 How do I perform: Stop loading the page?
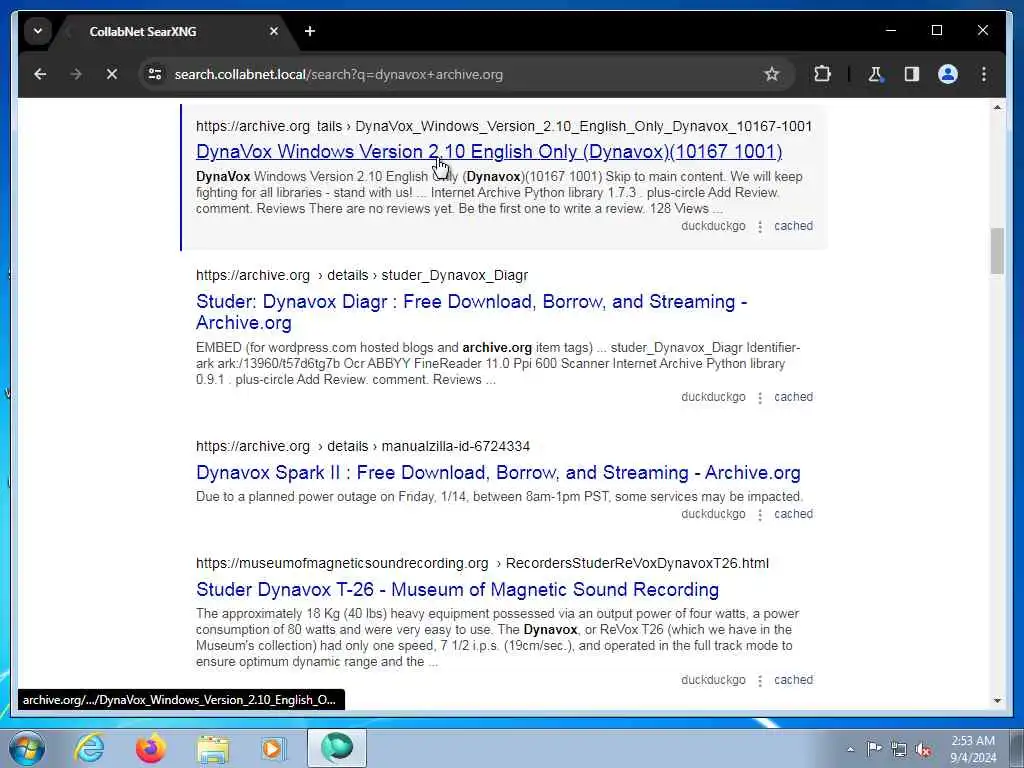click(x=112, y=74)
